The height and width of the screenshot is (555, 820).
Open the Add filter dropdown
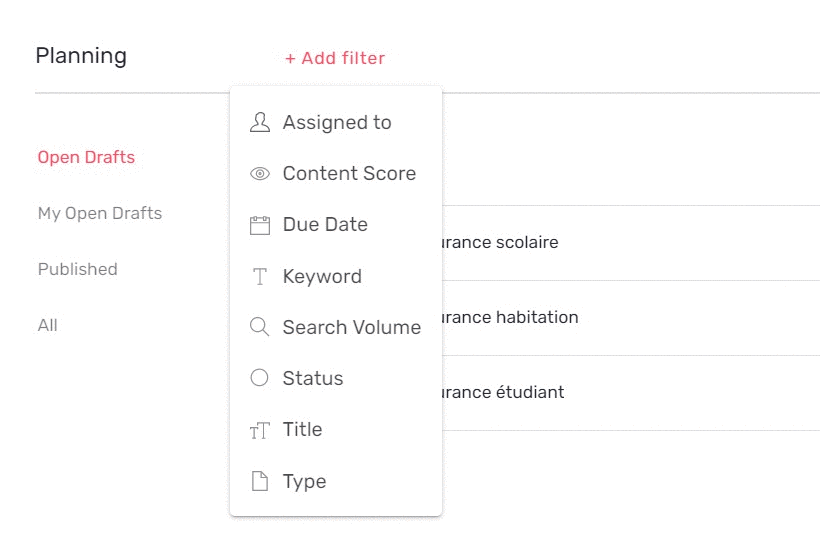click(335, 58)
